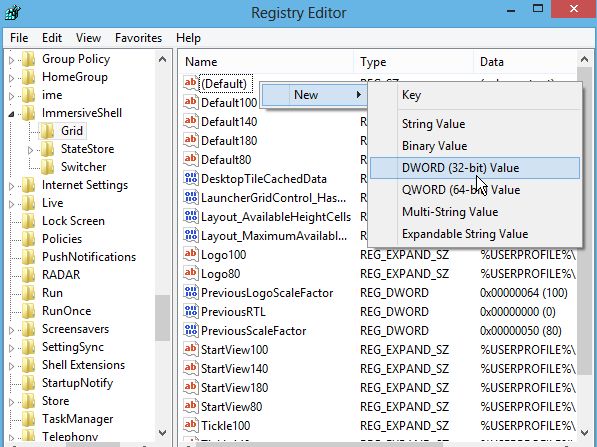This screenshot has height=447, width=597.
Task: Select the Logo80 value name
Action: pos(220,274)
